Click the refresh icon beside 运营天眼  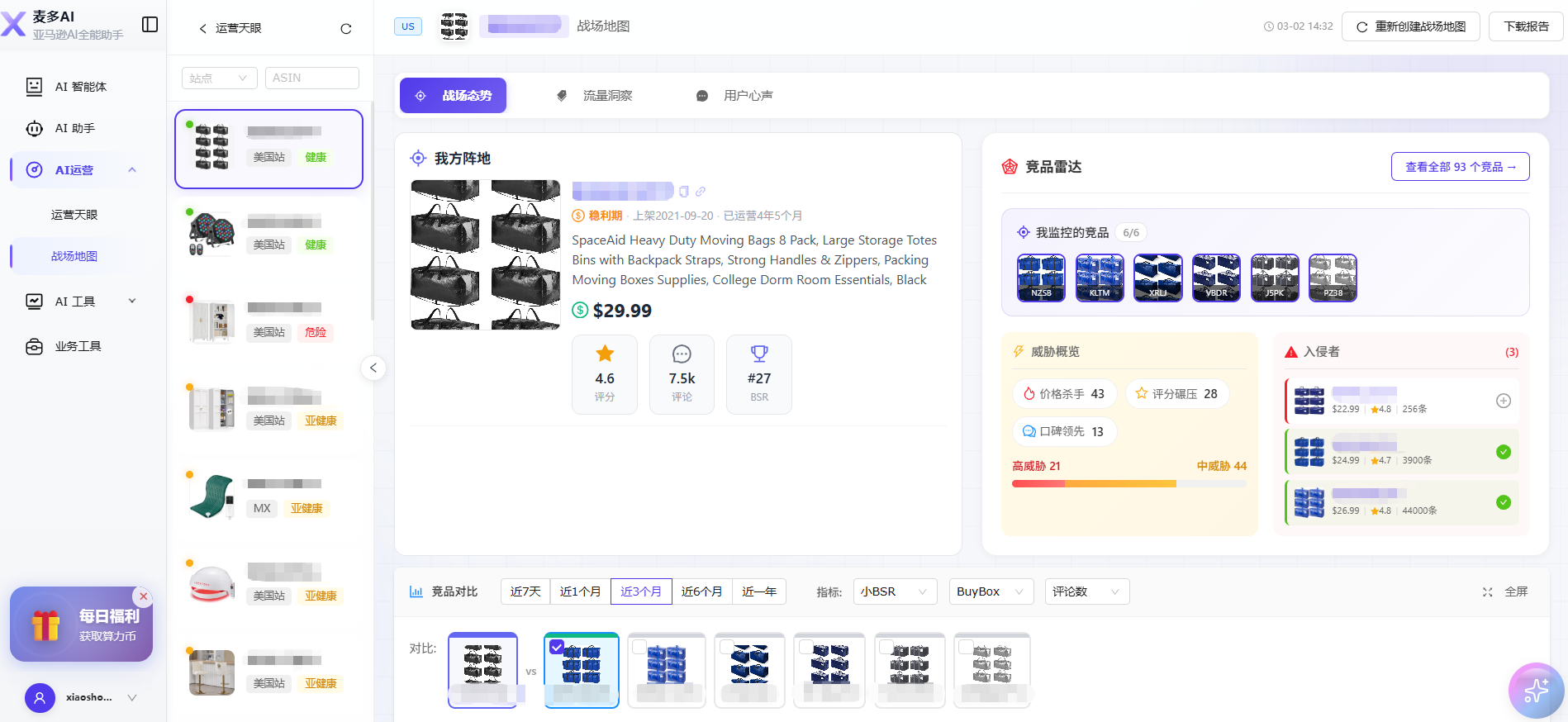(346, 29)
